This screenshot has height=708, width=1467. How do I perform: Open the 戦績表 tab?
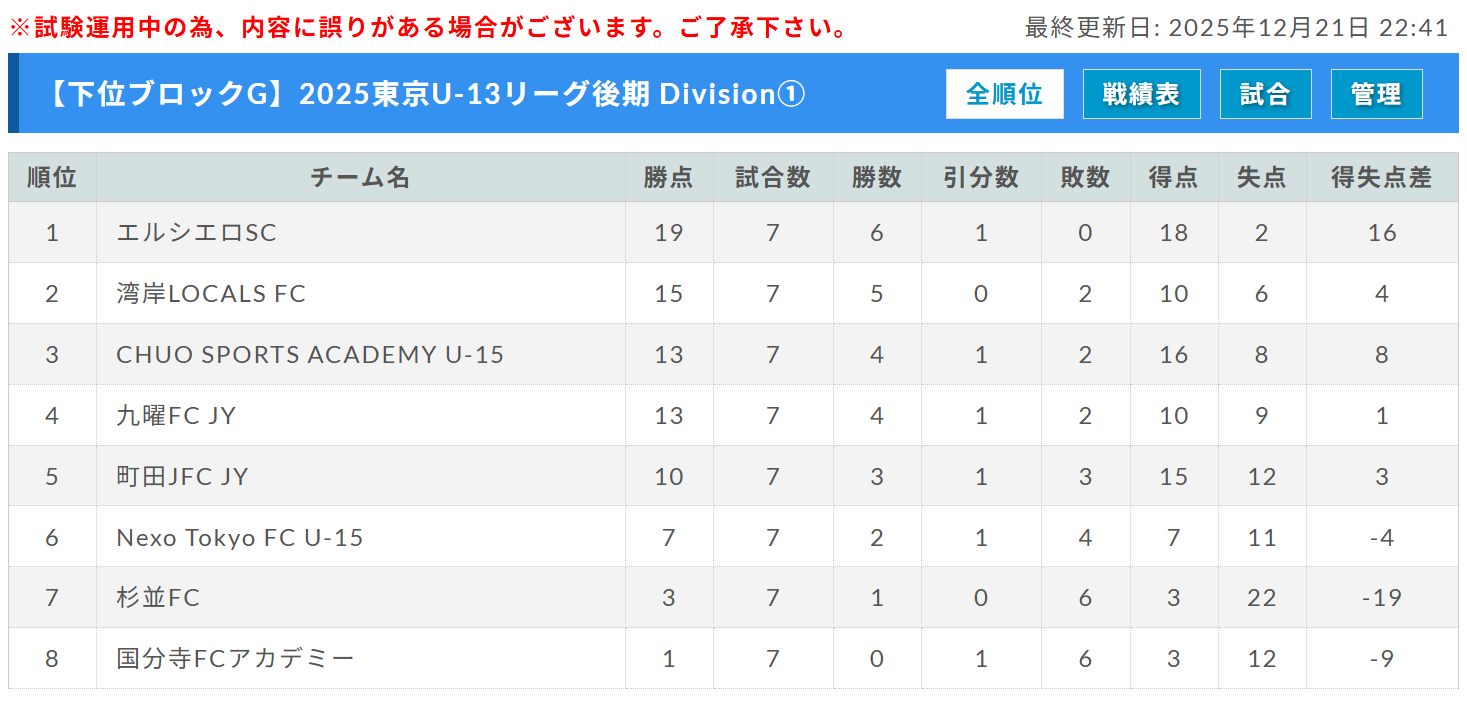(1141, 94)
